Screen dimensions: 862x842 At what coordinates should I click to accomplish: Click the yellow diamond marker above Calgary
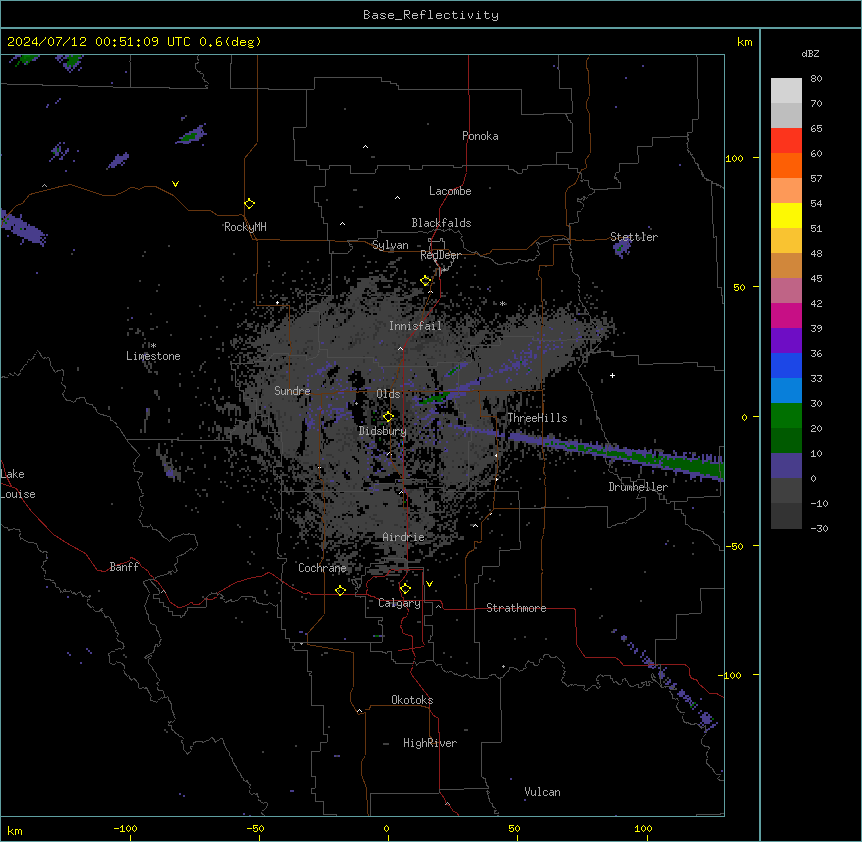tap(405, 589)
